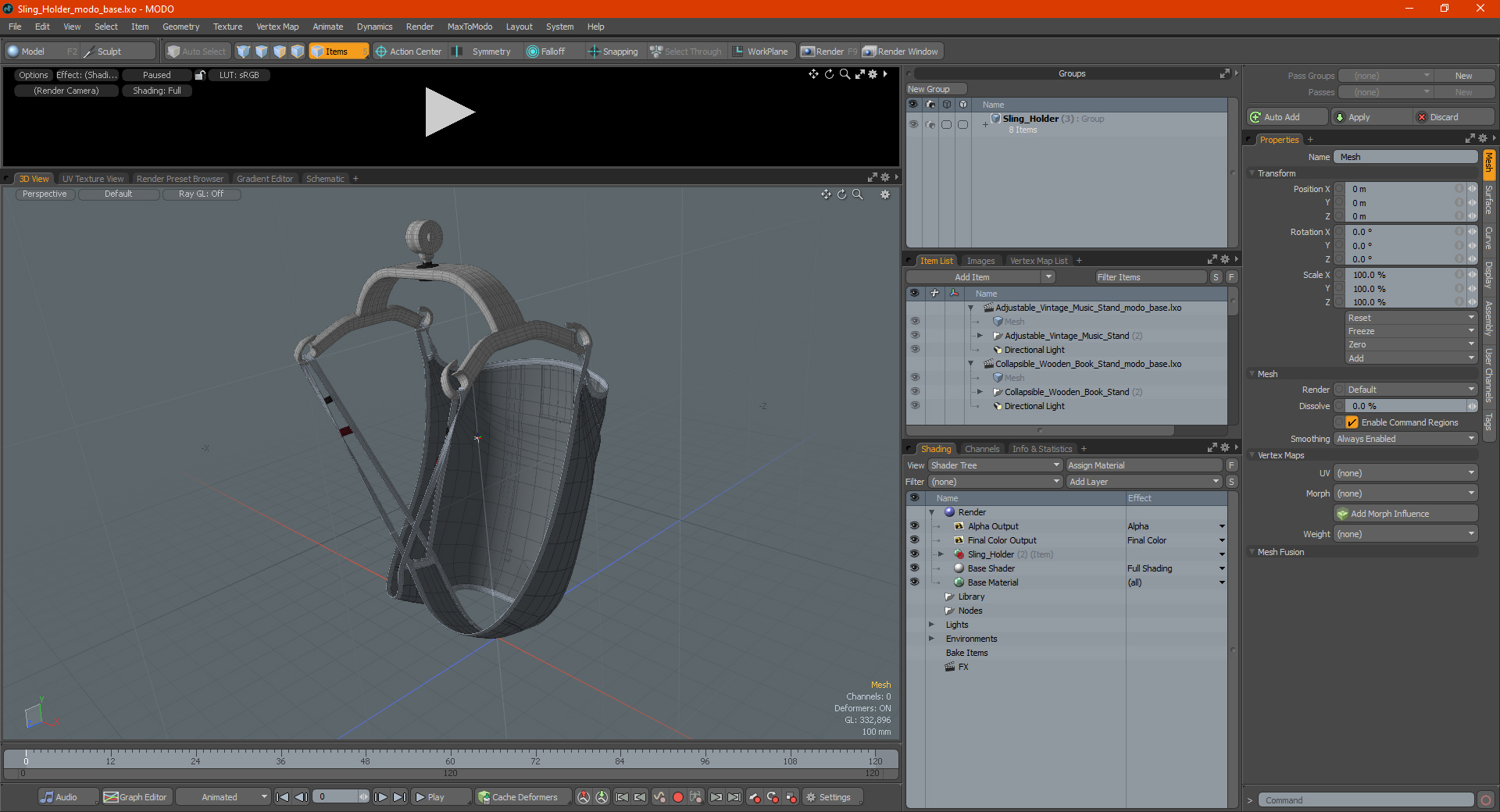Toggle preview lock icon
Screen dimensions: 1500x812
coord(200,75)
